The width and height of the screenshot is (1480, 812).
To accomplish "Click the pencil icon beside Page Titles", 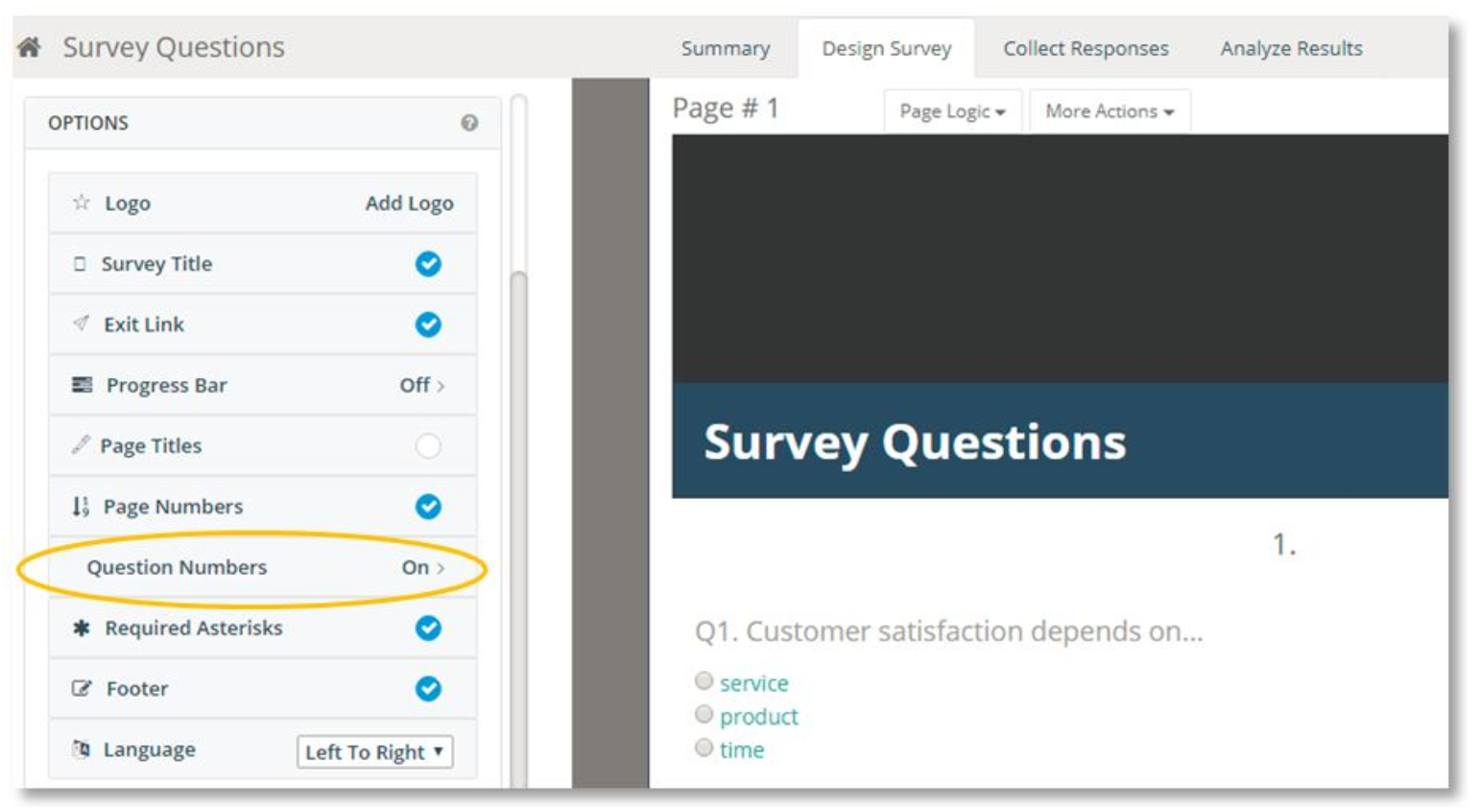I will point(81,445).
